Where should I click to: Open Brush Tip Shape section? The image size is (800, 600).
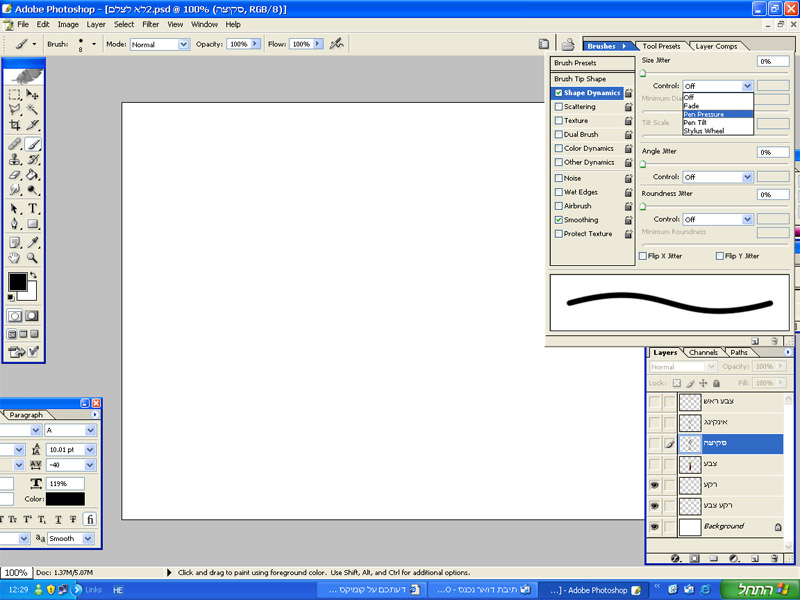(592, 79)
